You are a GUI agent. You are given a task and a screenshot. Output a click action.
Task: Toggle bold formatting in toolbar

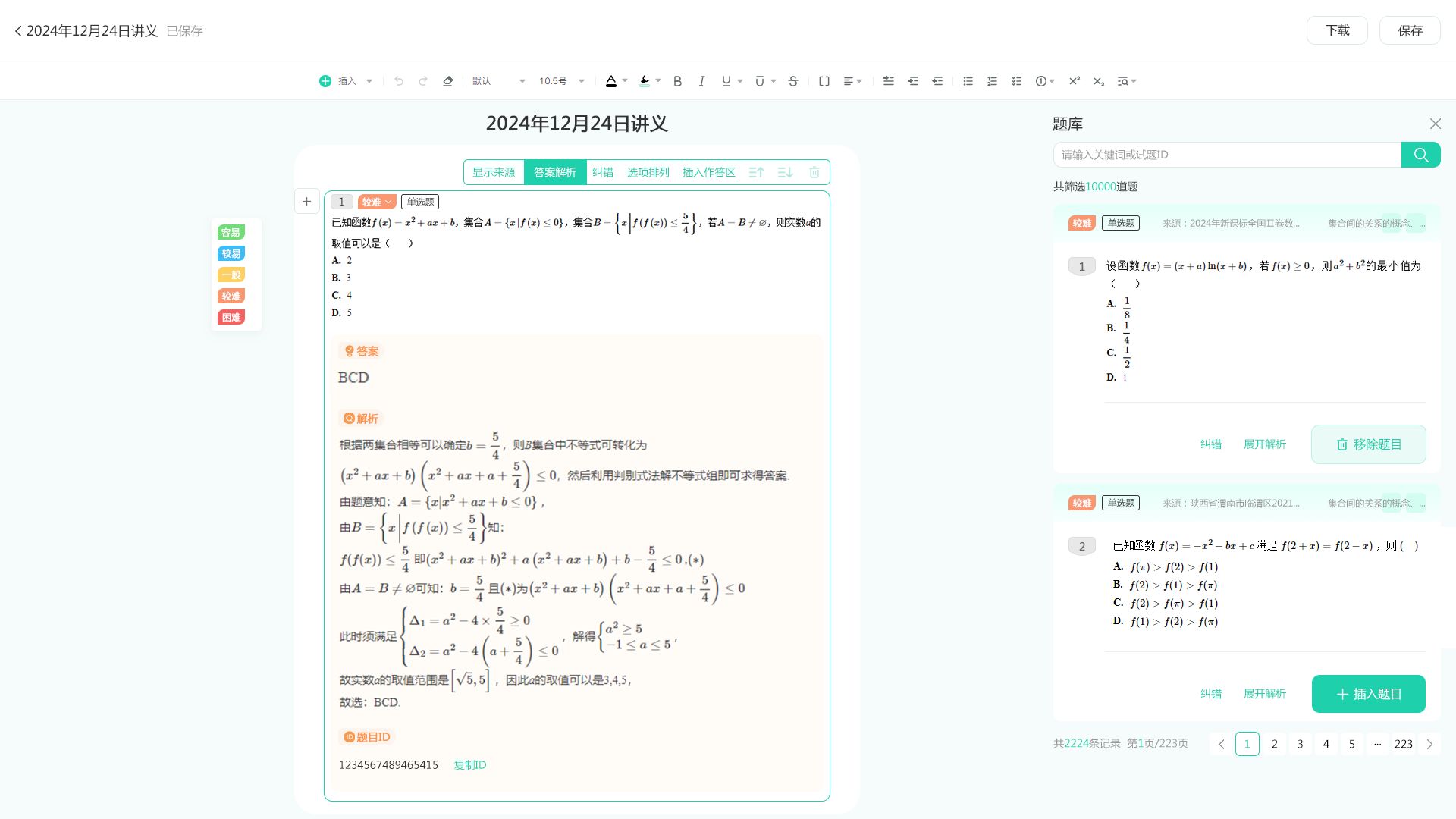pyautogui.click(x=677, y=81)
